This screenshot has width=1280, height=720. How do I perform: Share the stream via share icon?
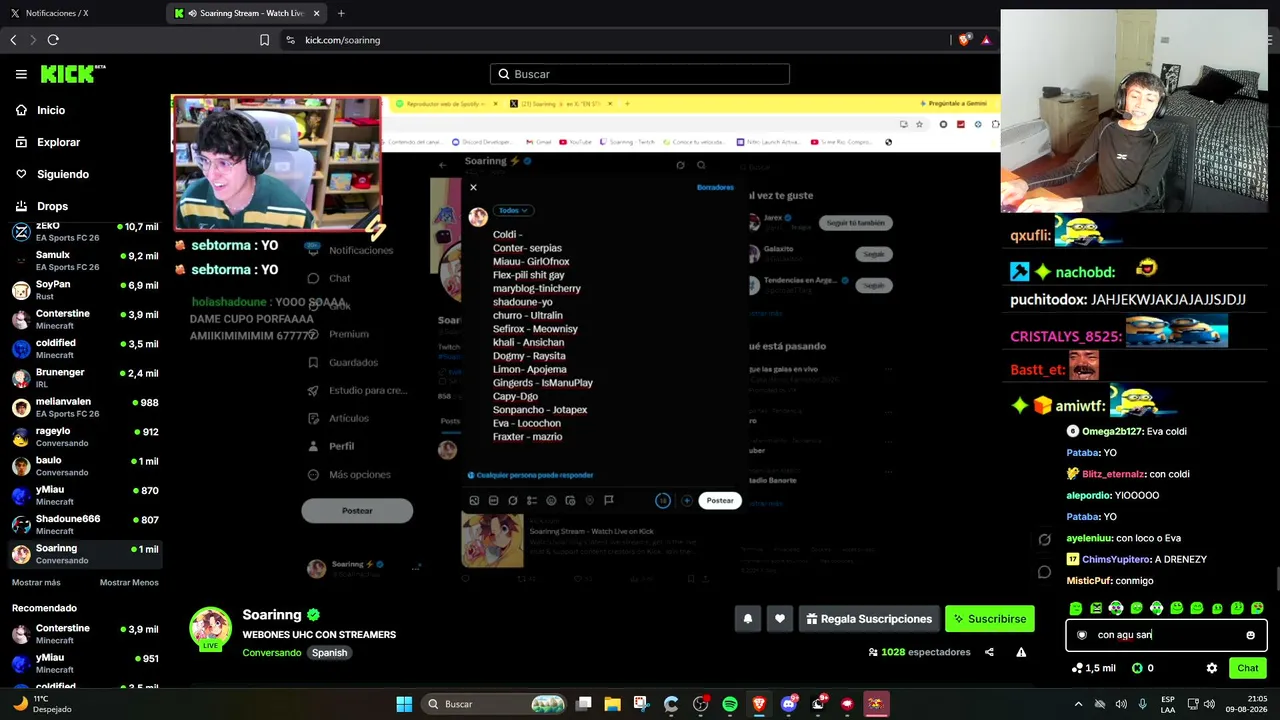click(989, 652)
